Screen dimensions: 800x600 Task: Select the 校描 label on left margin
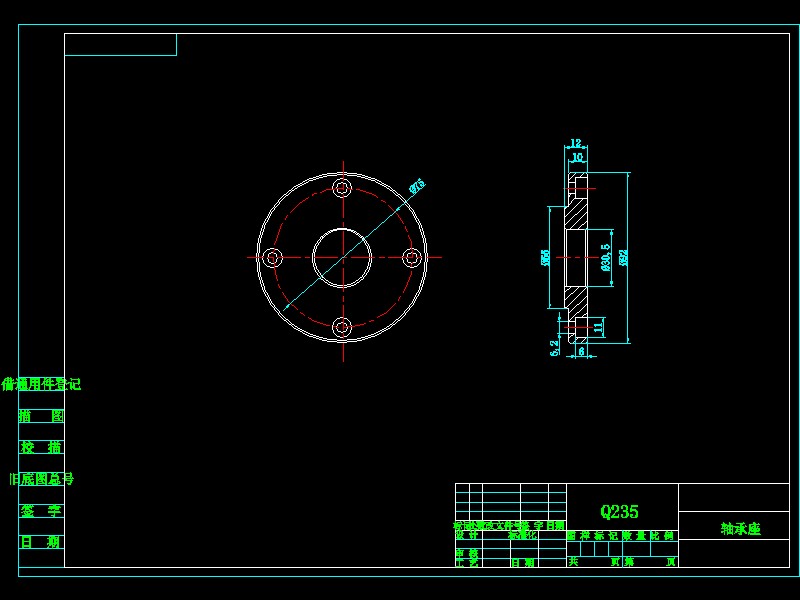(x=41, y=447)
